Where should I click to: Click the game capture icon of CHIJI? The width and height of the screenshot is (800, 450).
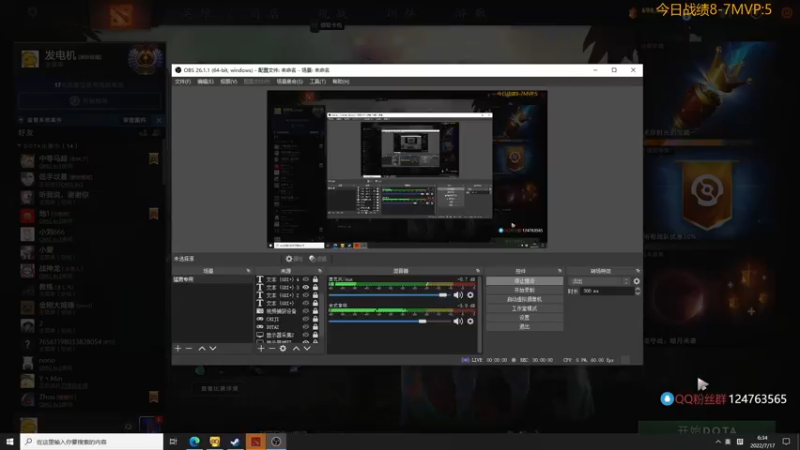pyautogui.click(x=260, y=319)
